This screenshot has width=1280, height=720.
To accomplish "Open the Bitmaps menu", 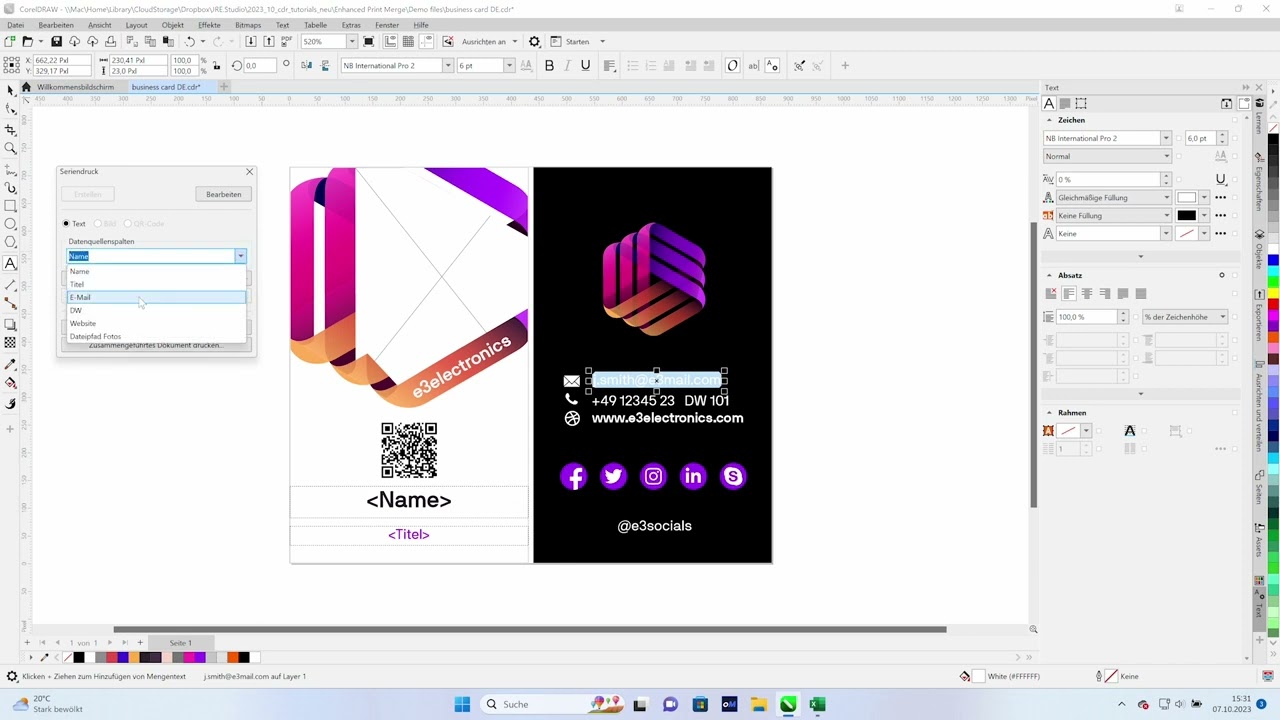I will [x=248, y=25].
